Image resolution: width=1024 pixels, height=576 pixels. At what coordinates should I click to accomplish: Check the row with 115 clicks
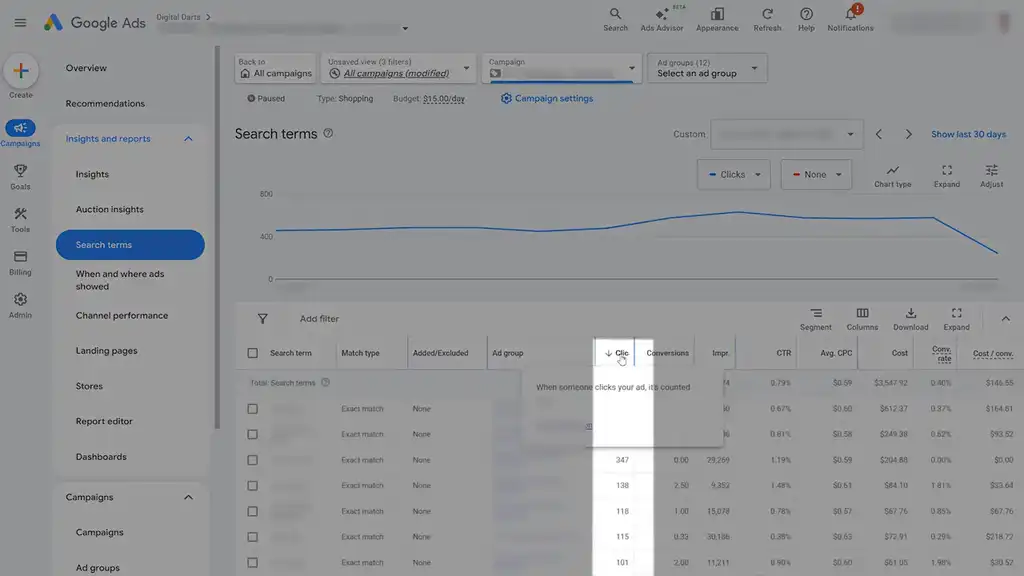253,537
